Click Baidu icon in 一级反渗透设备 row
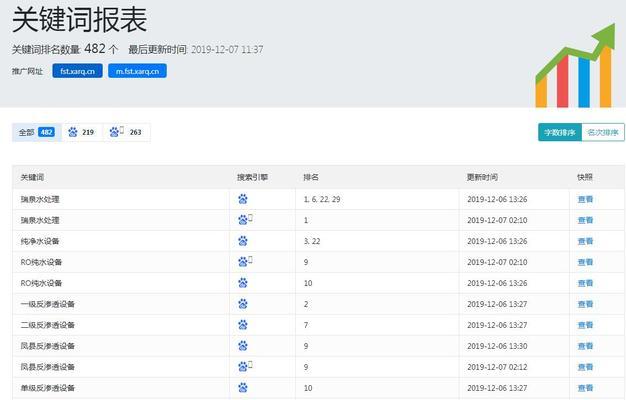The image size is (626, 400). click(x=242, y=304)
